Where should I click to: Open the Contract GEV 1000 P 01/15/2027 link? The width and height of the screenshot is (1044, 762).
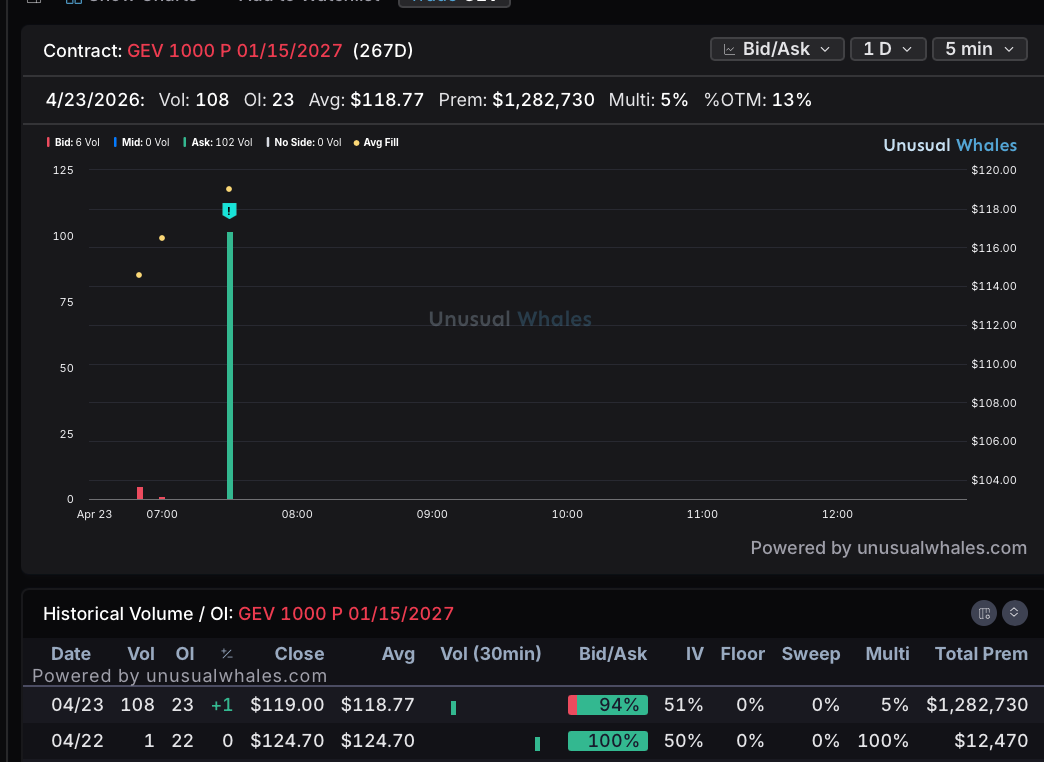click(x=234, y=51)
